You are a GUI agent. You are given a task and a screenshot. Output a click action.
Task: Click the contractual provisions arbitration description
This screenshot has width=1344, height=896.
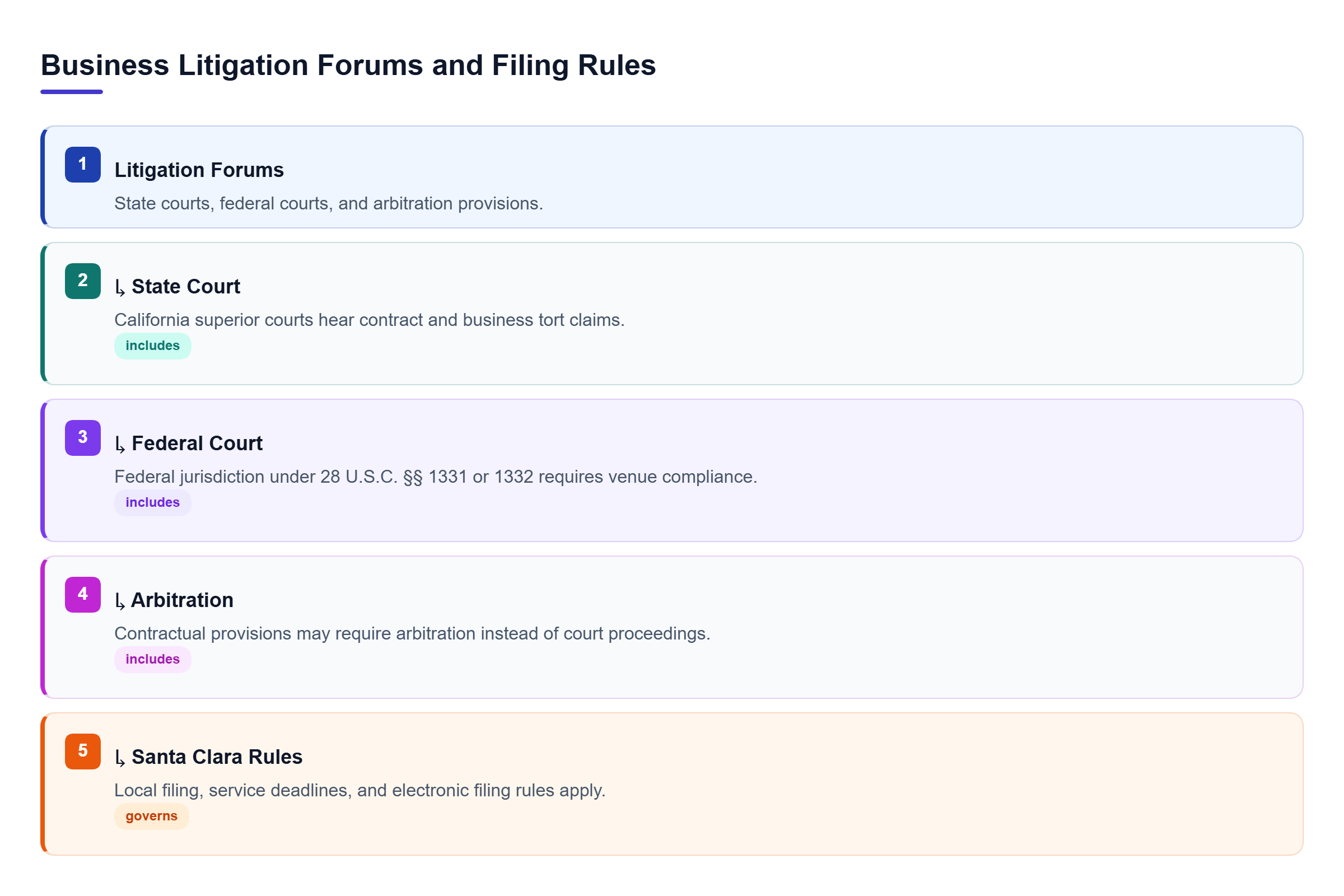point(413,634)
